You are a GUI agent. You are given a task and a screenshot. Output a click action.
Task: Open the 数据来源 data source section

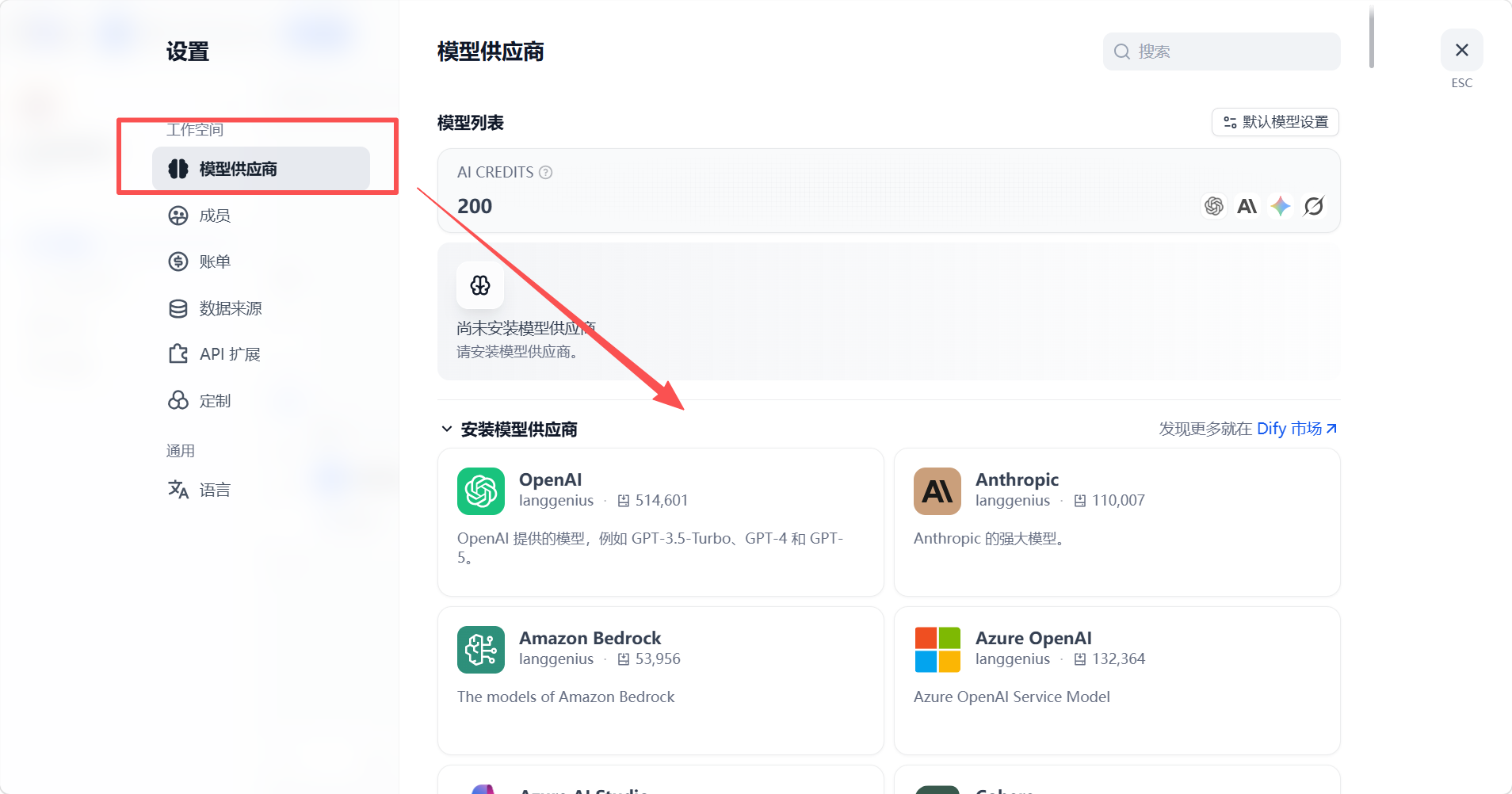click(261, 308)
